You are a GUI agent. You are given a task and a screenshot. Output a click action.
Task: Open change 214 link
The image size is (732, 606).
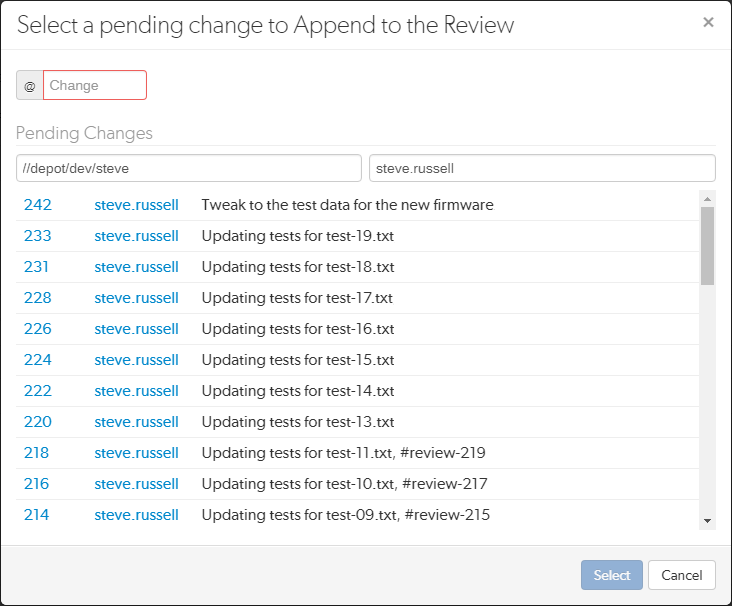[36, 514]
